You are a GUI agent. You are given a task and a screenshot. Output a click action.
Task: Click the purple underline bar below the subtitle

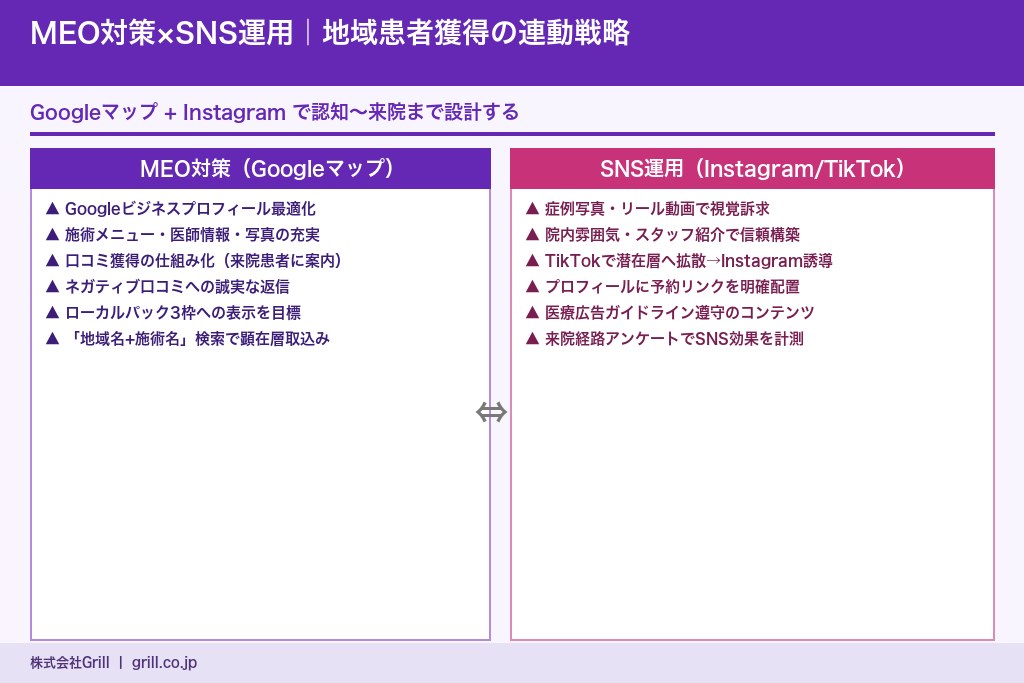point(512,133)
